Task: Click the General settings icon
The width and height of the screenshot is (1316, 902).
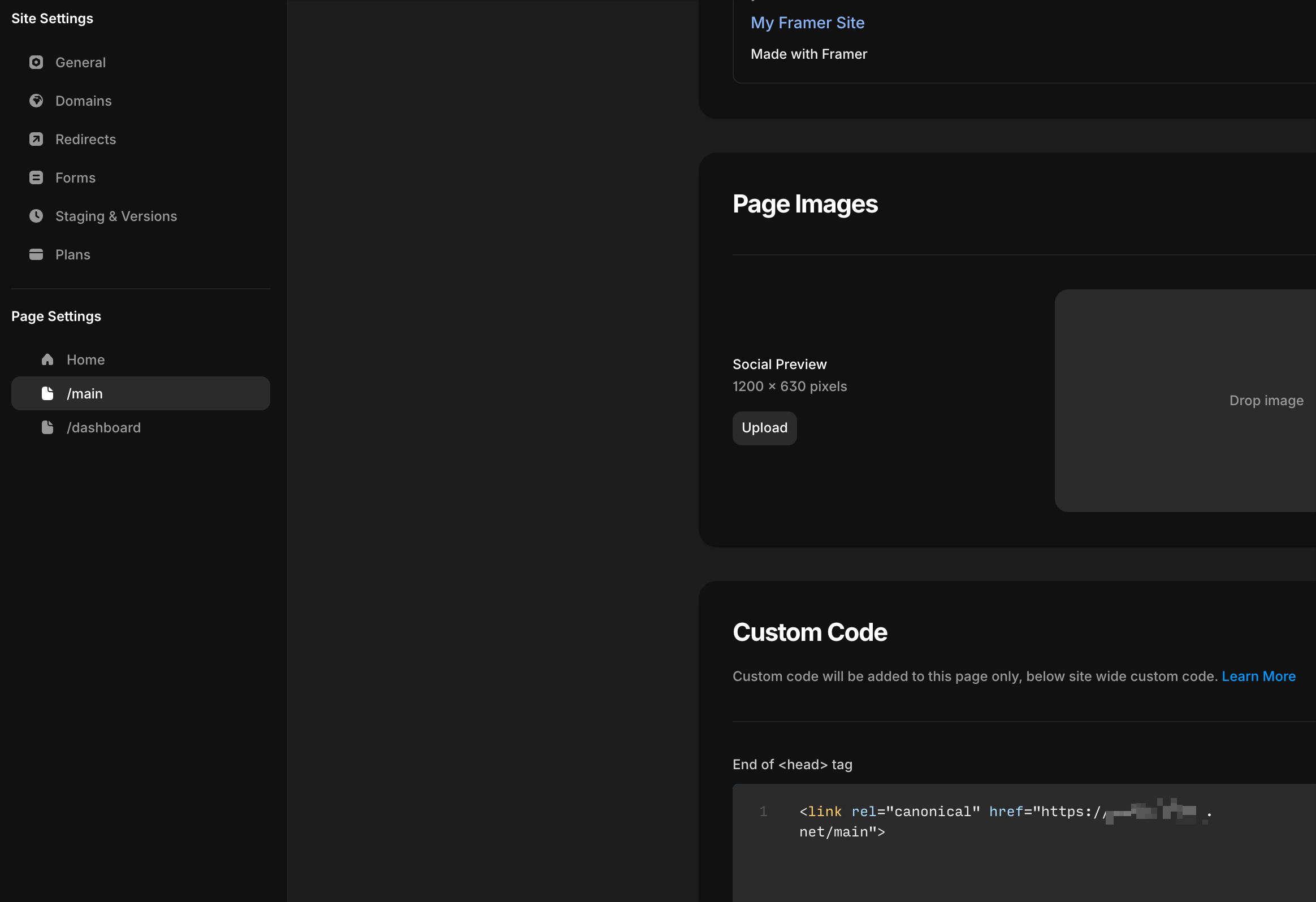Action: click(x=36, y=62)
